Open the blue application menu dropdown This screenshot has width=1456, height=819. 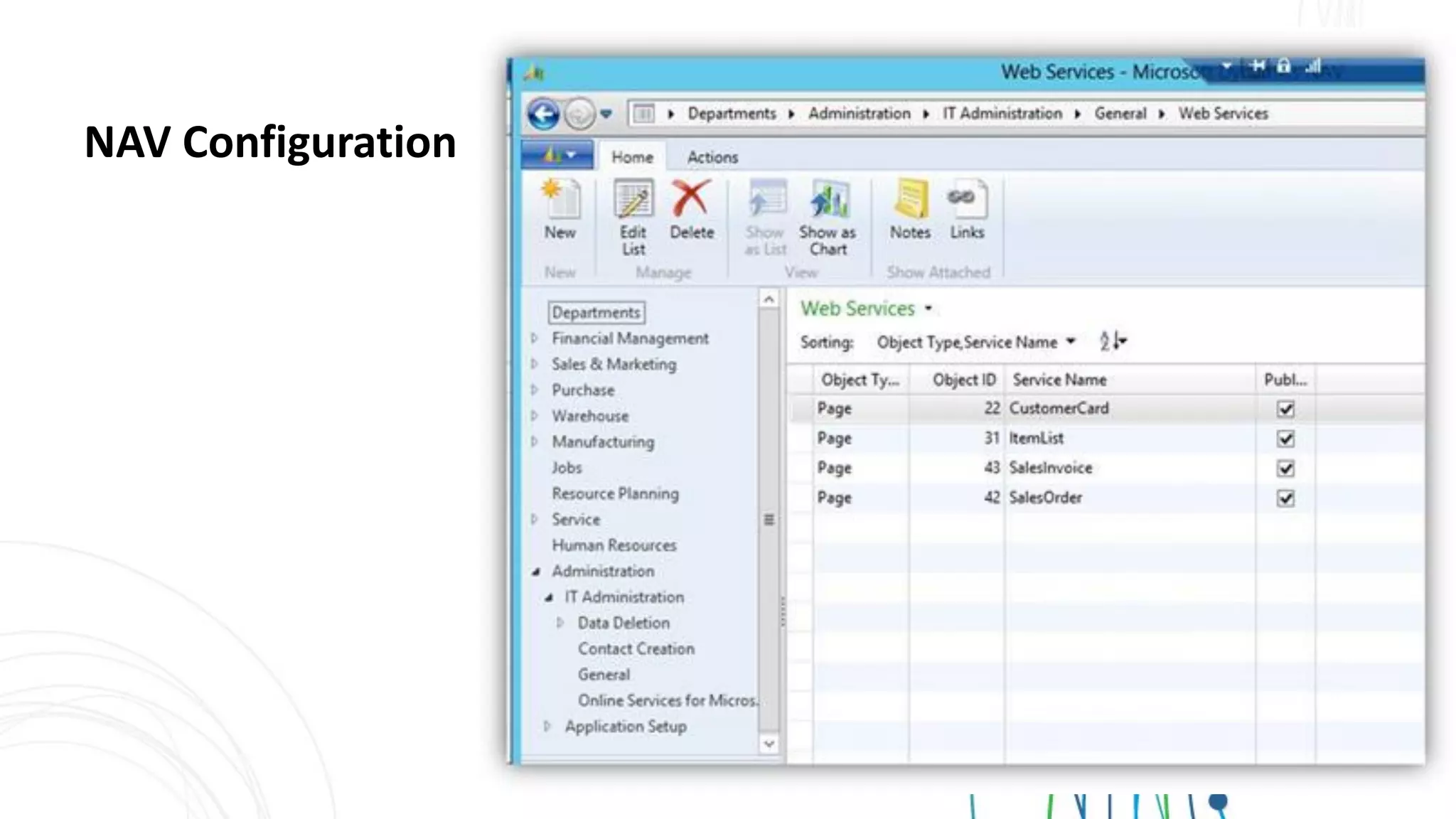tap(557, 155)
